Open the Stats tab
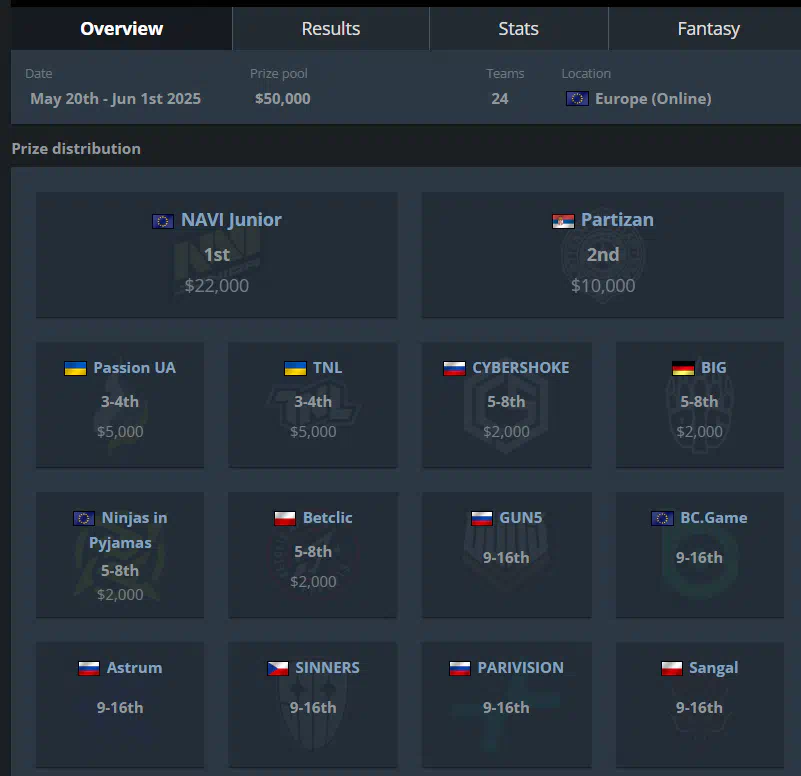Screen dimensions: 801x776 (x=519, y=29)
